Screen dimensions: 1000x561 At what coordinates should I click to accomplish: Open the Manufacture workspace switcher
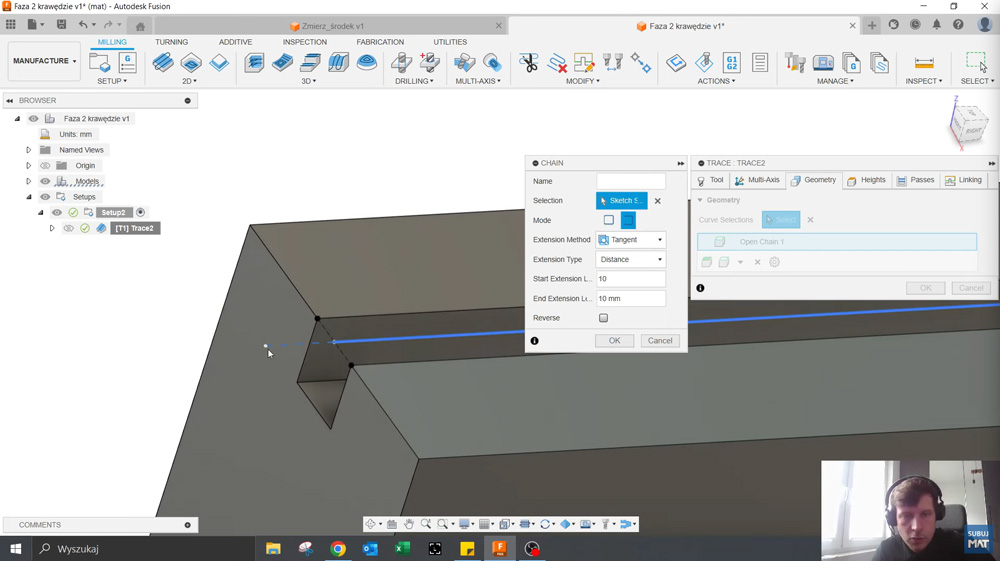[x=44, y=61]
